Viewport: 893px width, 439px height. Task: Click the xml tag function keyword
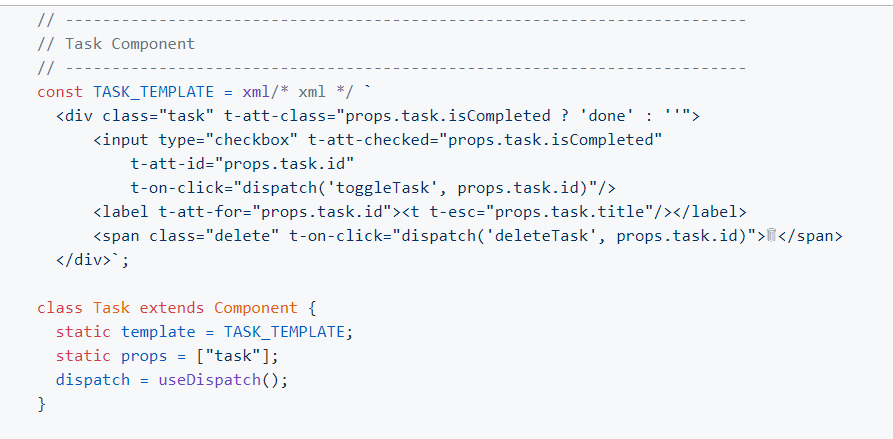(x=256, y=92)
